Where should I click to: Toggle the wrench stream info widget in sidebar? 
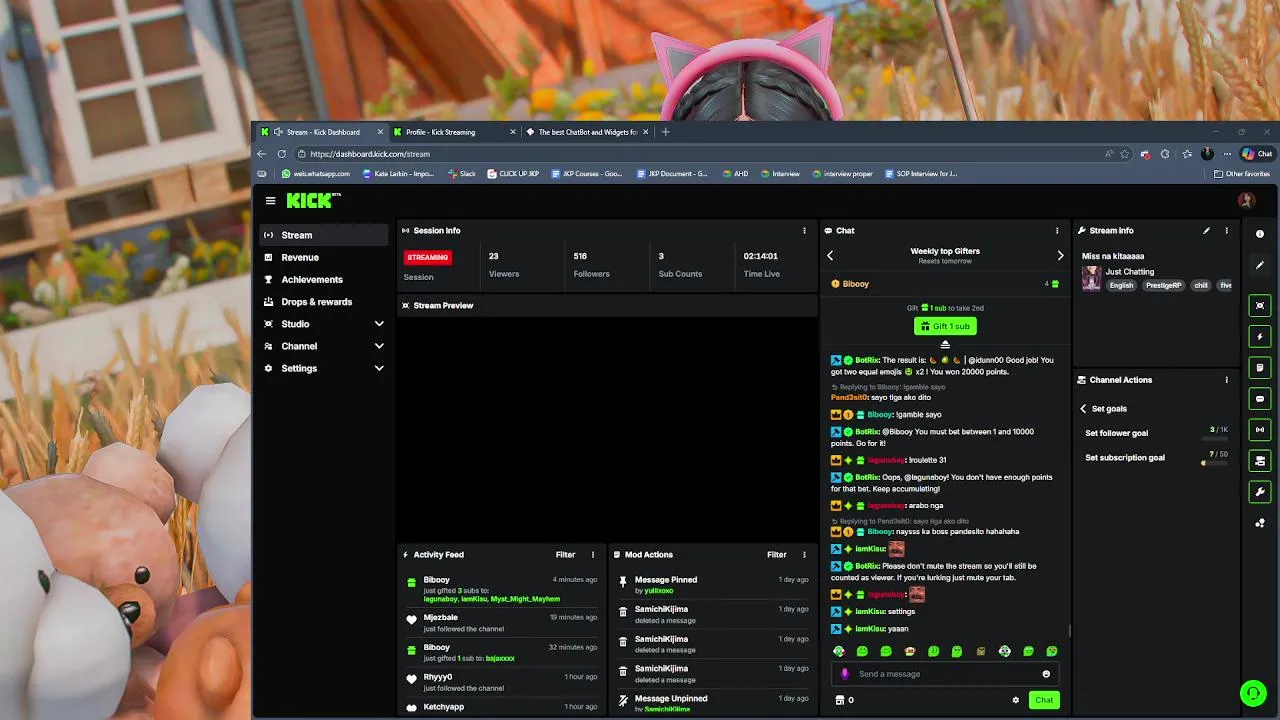tap(1260, 492)
